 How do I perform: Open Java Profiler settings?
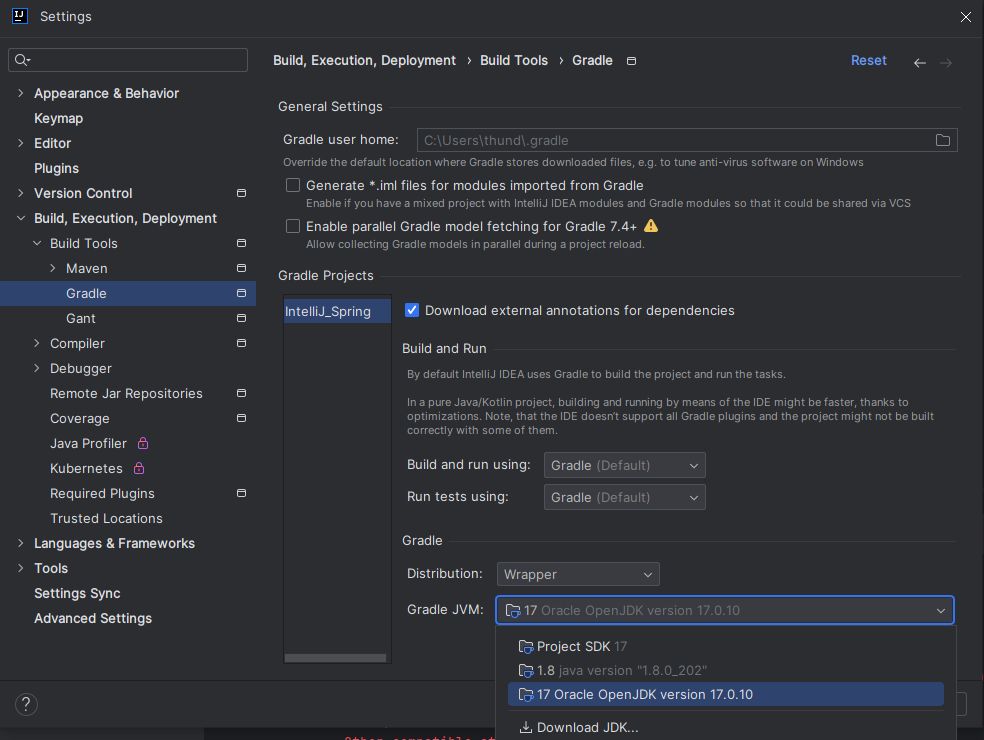88,443
